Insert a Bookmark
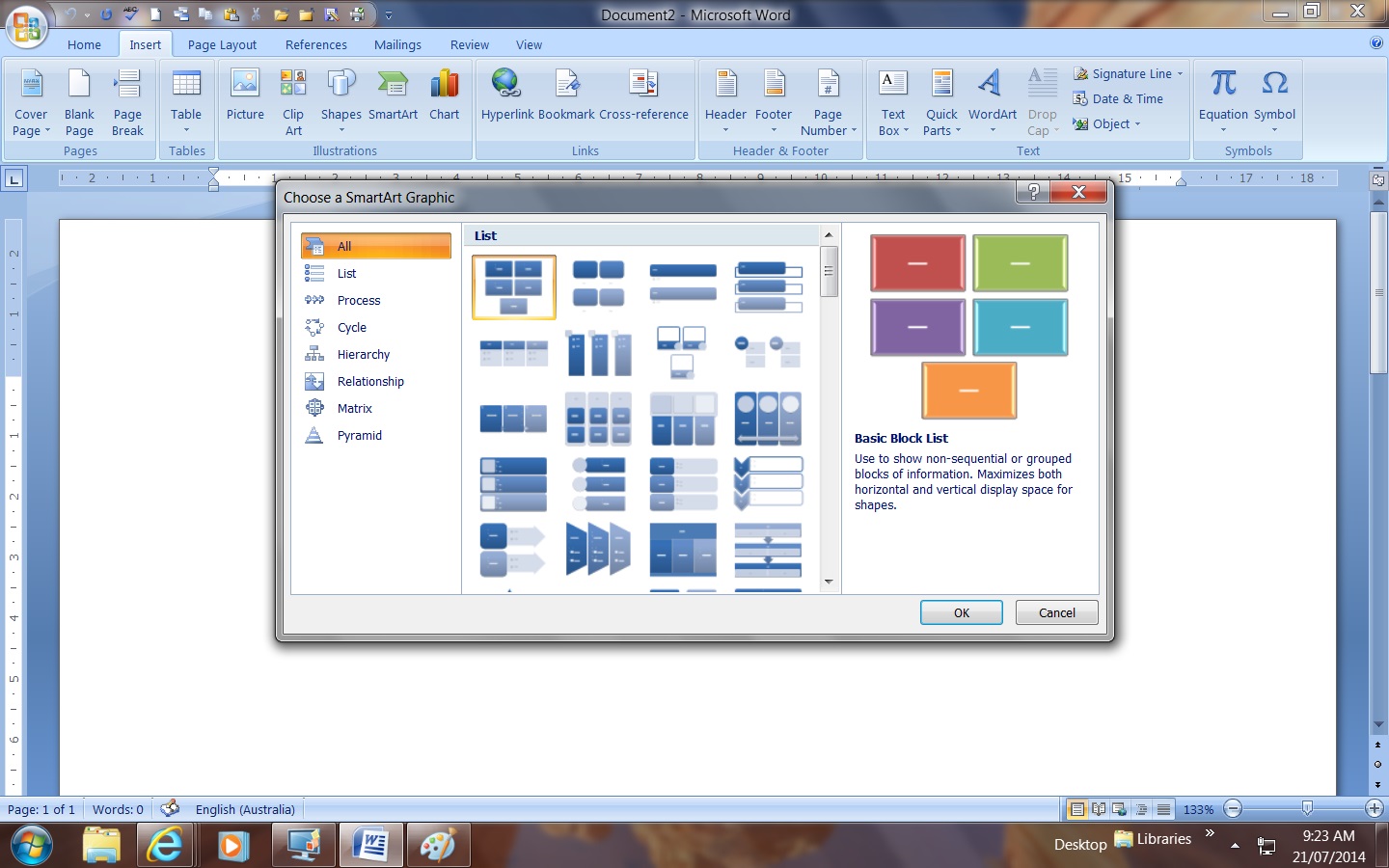This screenshot has height=868, width=1389. point(567,96)
